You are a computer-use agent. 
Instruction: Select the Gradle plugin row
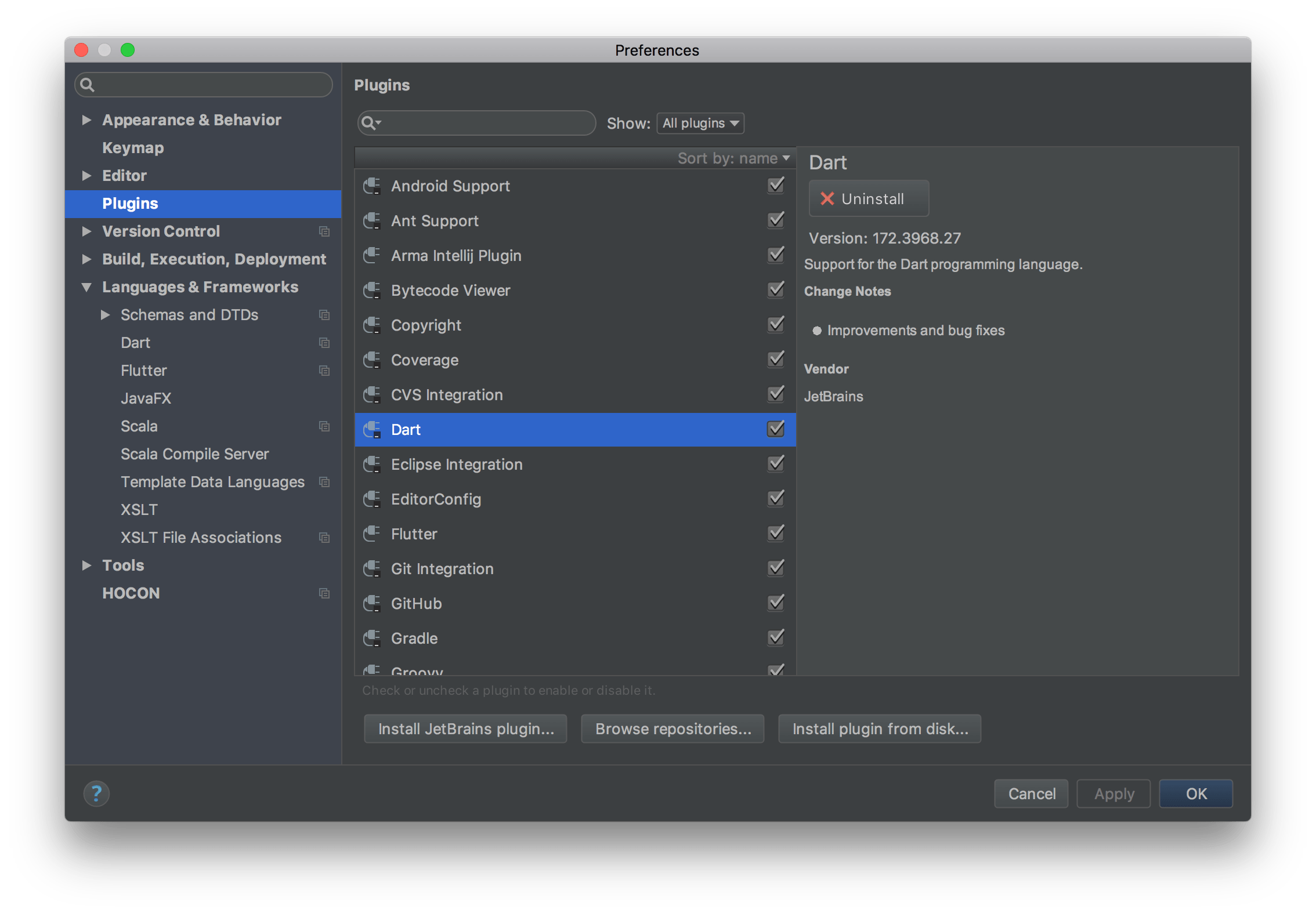tap(574, 639)
